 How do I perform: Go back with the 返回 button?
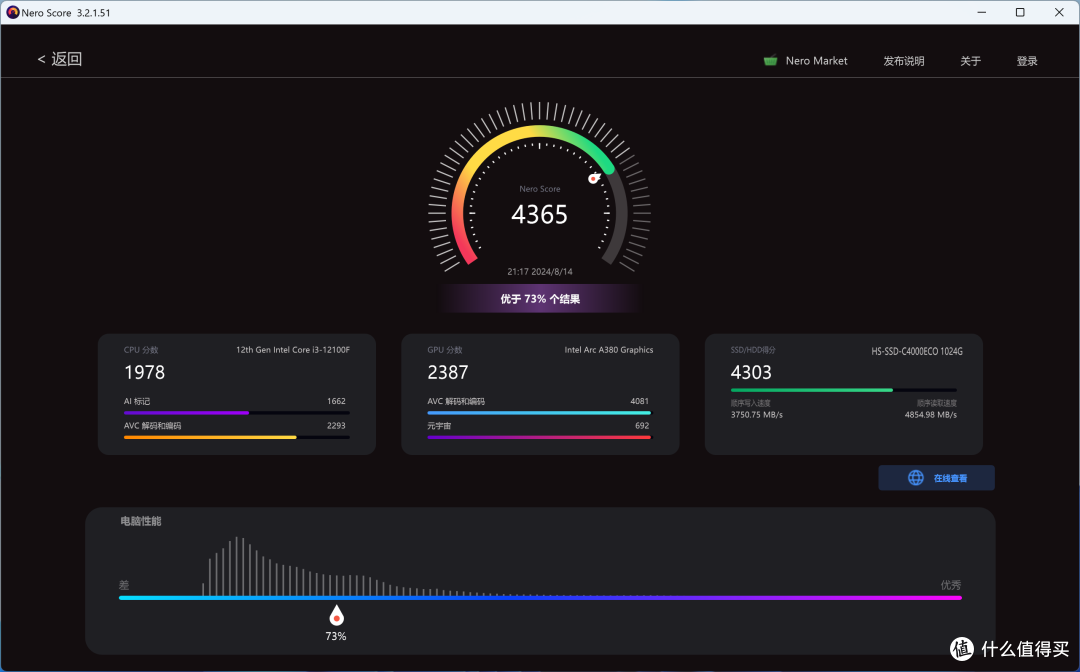coord(59,59)
